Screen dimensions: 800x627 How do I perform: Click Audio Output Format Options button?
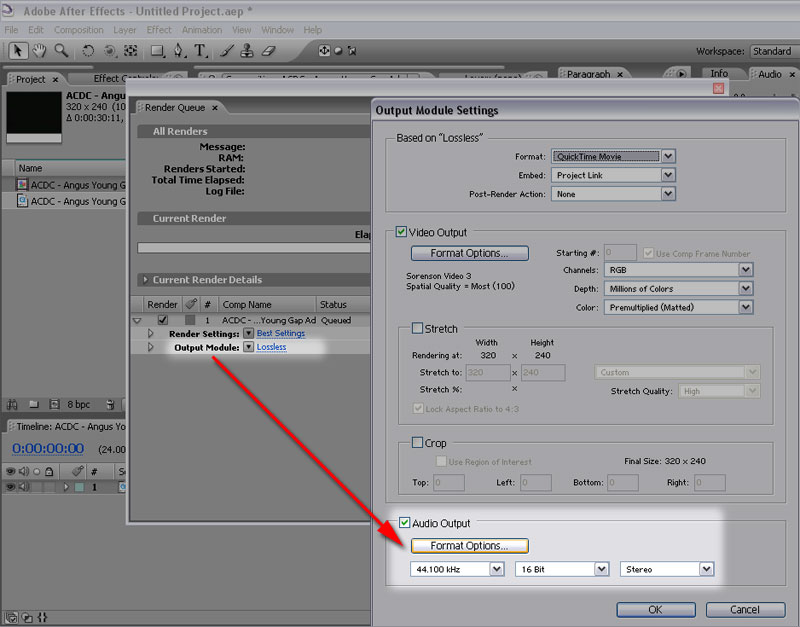469,546
